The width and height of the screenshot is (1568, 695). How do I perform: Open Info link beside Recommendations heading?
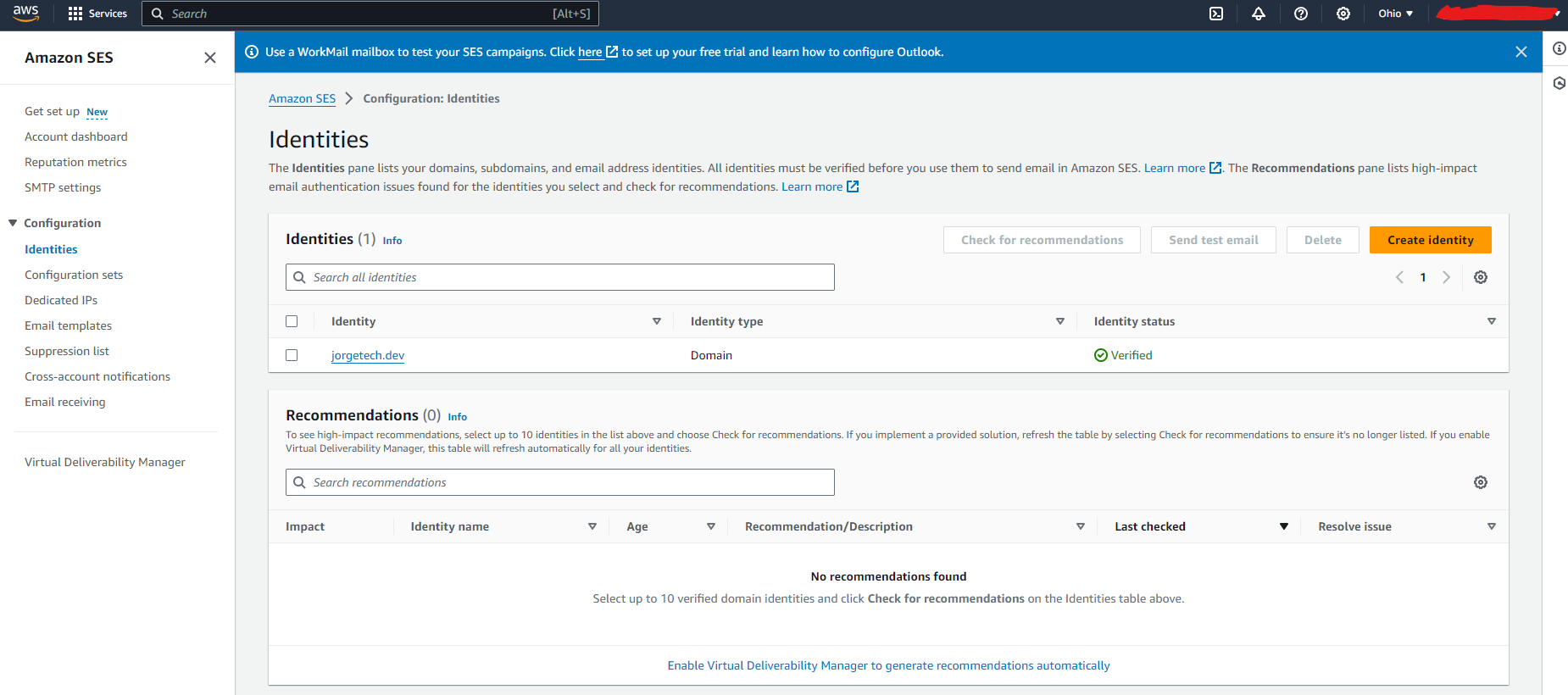pos(458,417)
